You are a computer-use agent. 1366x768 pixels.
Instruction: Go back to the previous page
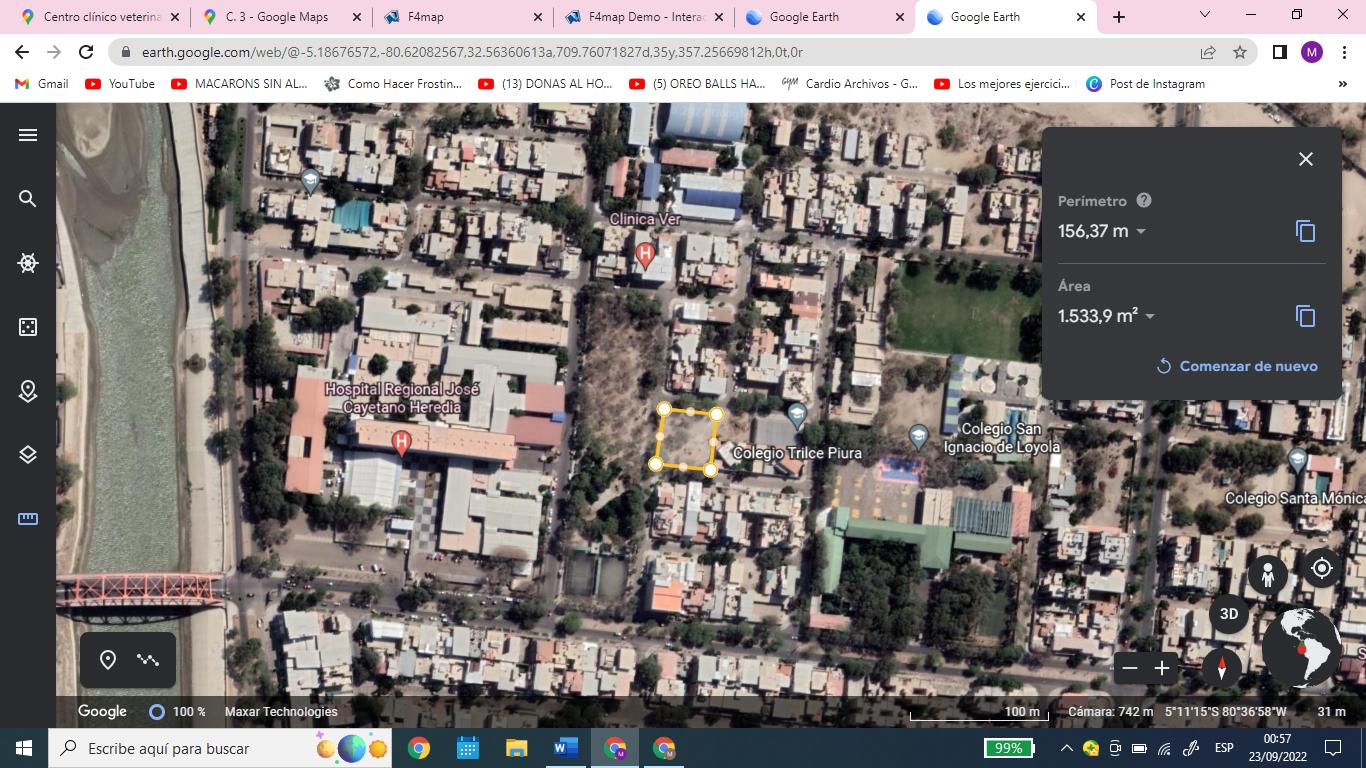(x=22, y=52)
